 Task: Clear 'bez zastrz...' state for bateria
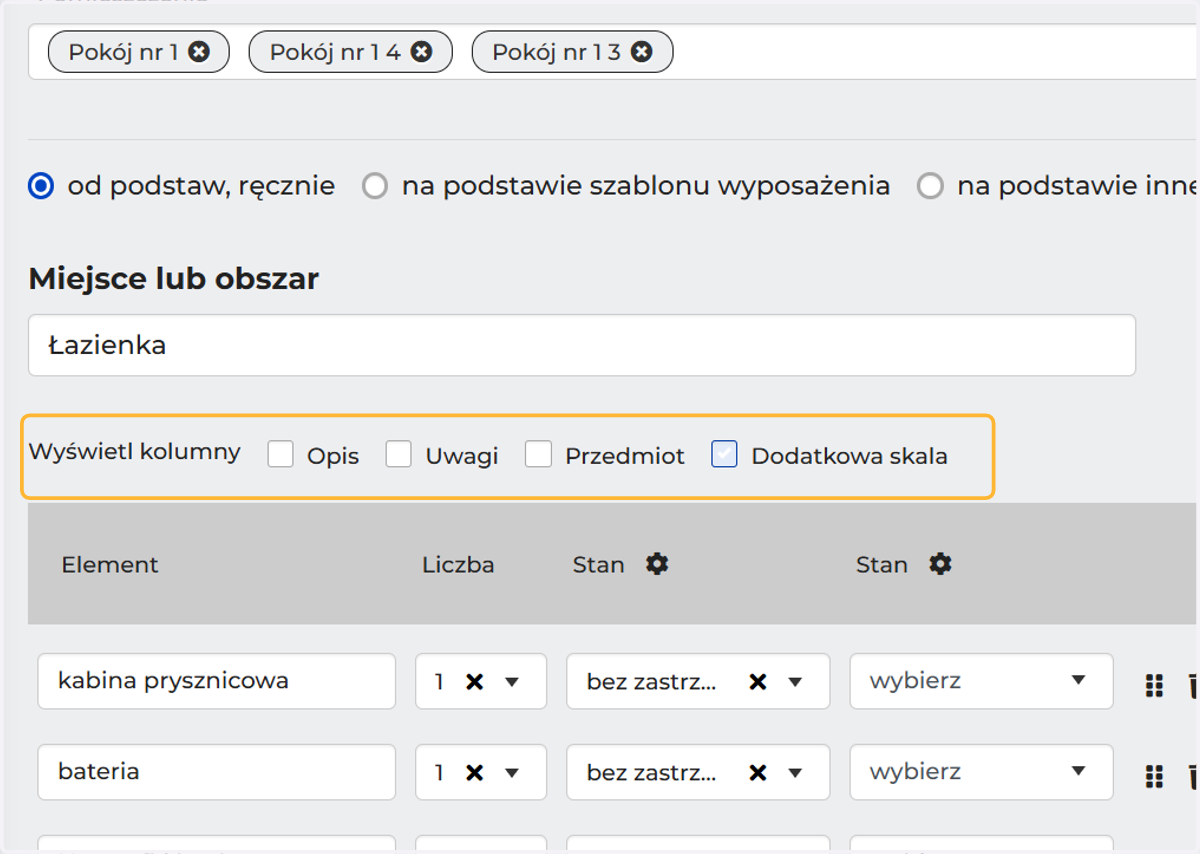758,772
